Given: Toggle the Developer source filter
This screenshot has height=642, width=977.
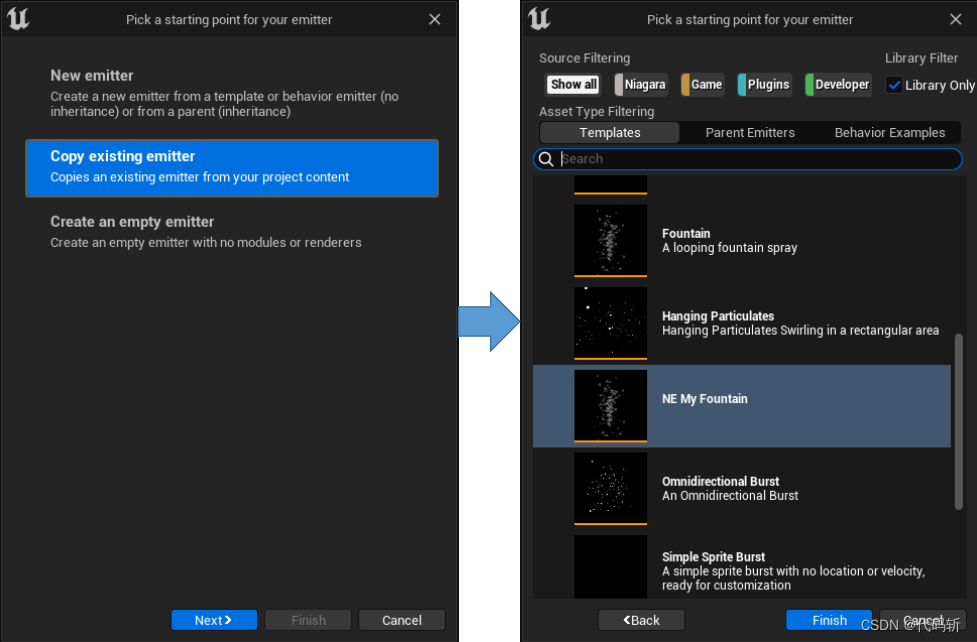Looking at the screenshot, I should tap(838, 84).
